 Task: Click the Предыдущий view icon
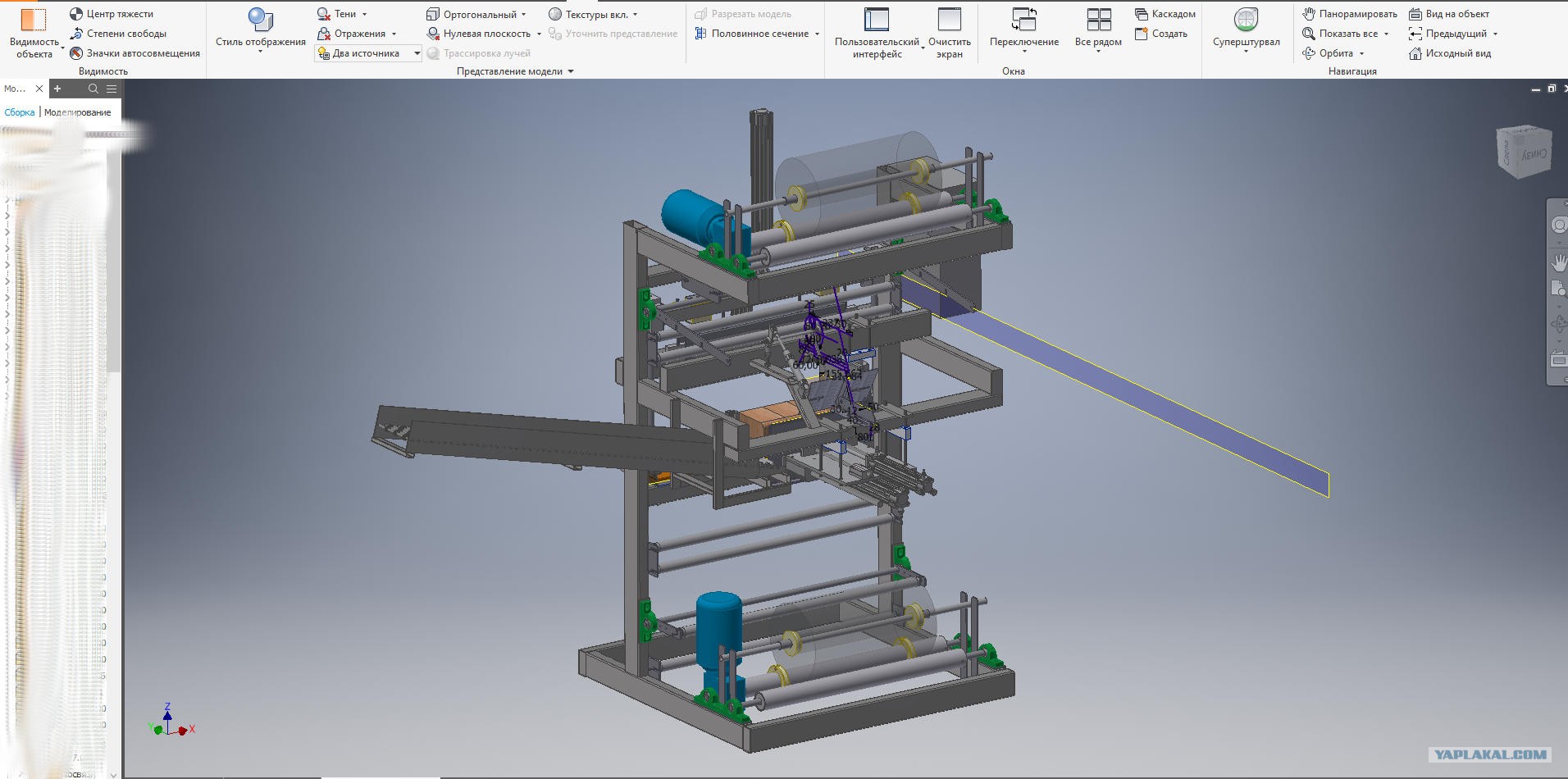pyautogui.click(x=1415, y=34)
